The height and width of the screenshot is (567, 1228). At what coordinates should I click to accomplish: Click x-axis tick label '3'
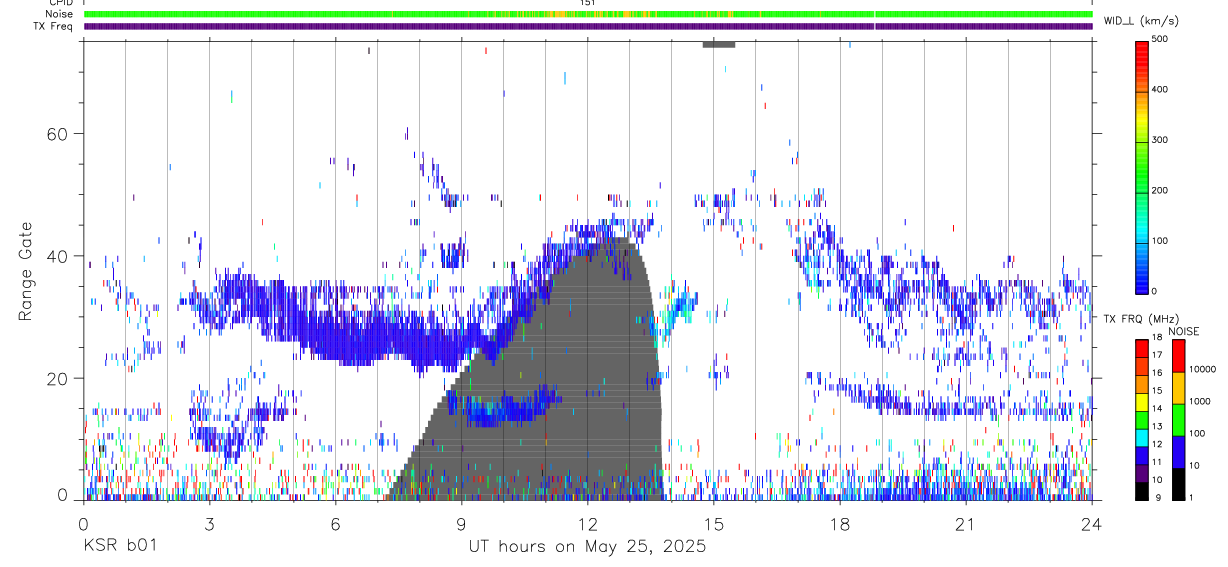(209, 523)
